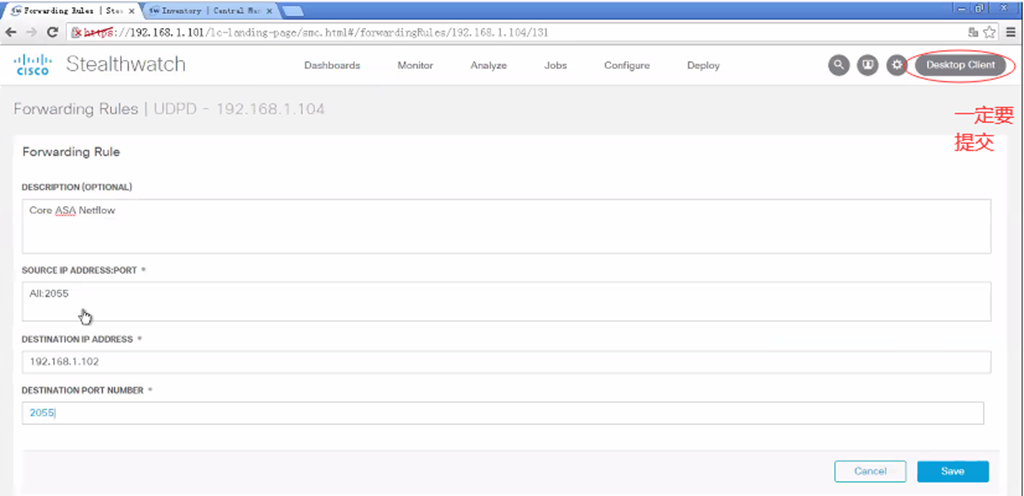The height and width of the screenshot is (496, 1024).
Task: Click the 'SOURCE IP ADDRESS:PORT' label
Action: (x=80, y=270)
